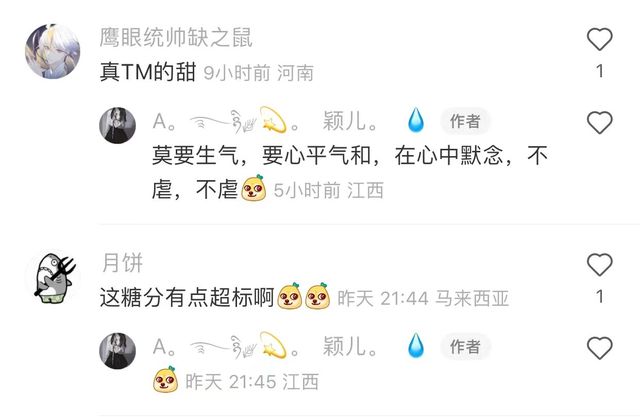Image resolution: width=640 pixels, height=417 pixels.
Task: Open 鹰眼统帅缺之鼠's profile avatar
Action: click(x=53, y=51)
